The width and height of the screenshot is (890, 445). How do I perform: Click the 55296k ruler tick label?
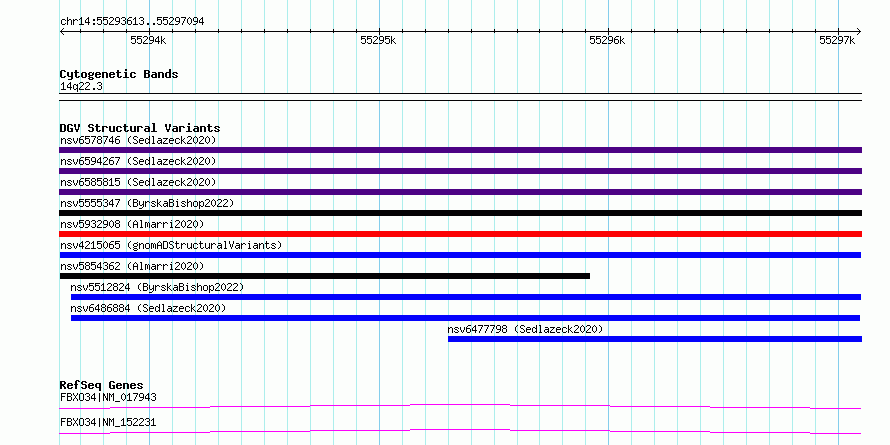tap(607, 40)
